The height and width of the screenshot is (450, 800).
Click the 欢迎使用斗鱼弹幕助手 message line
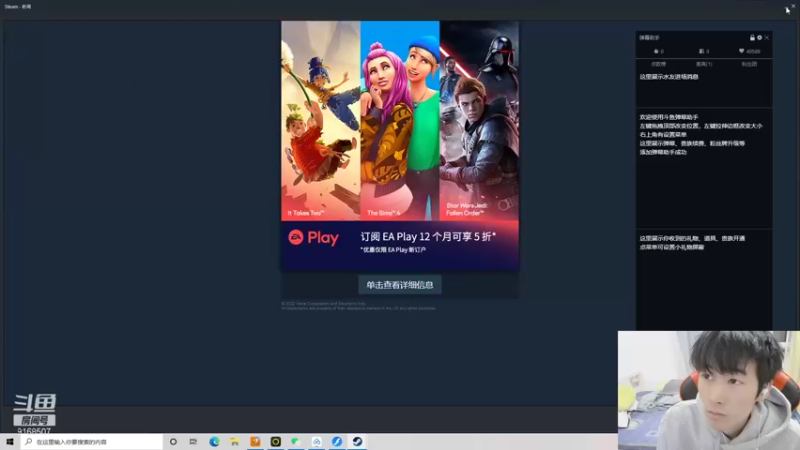[x=669, y=117]
